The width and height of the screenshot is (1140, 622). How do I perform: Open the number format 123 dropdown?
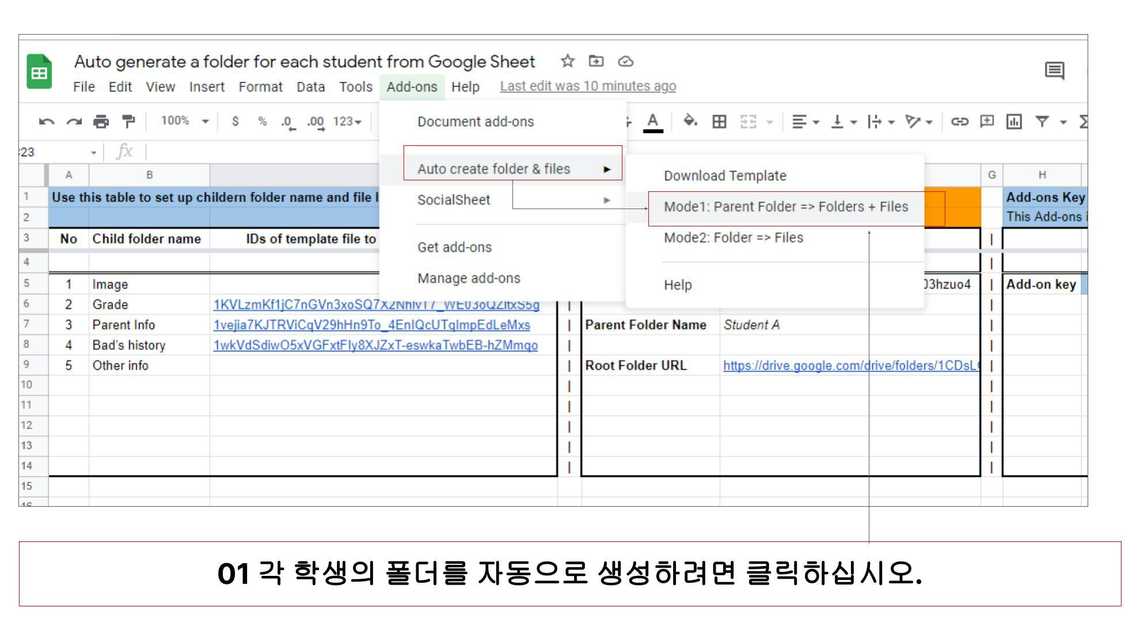pos(347,122)
